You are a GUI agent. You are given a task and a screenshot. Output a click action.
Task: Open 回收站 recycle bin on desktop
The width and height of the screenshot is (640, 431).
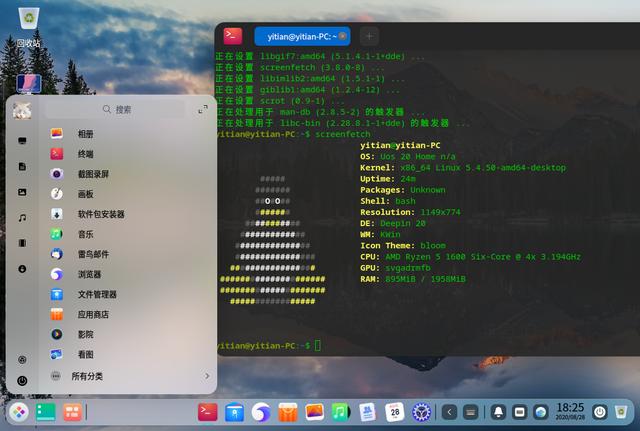29,25
